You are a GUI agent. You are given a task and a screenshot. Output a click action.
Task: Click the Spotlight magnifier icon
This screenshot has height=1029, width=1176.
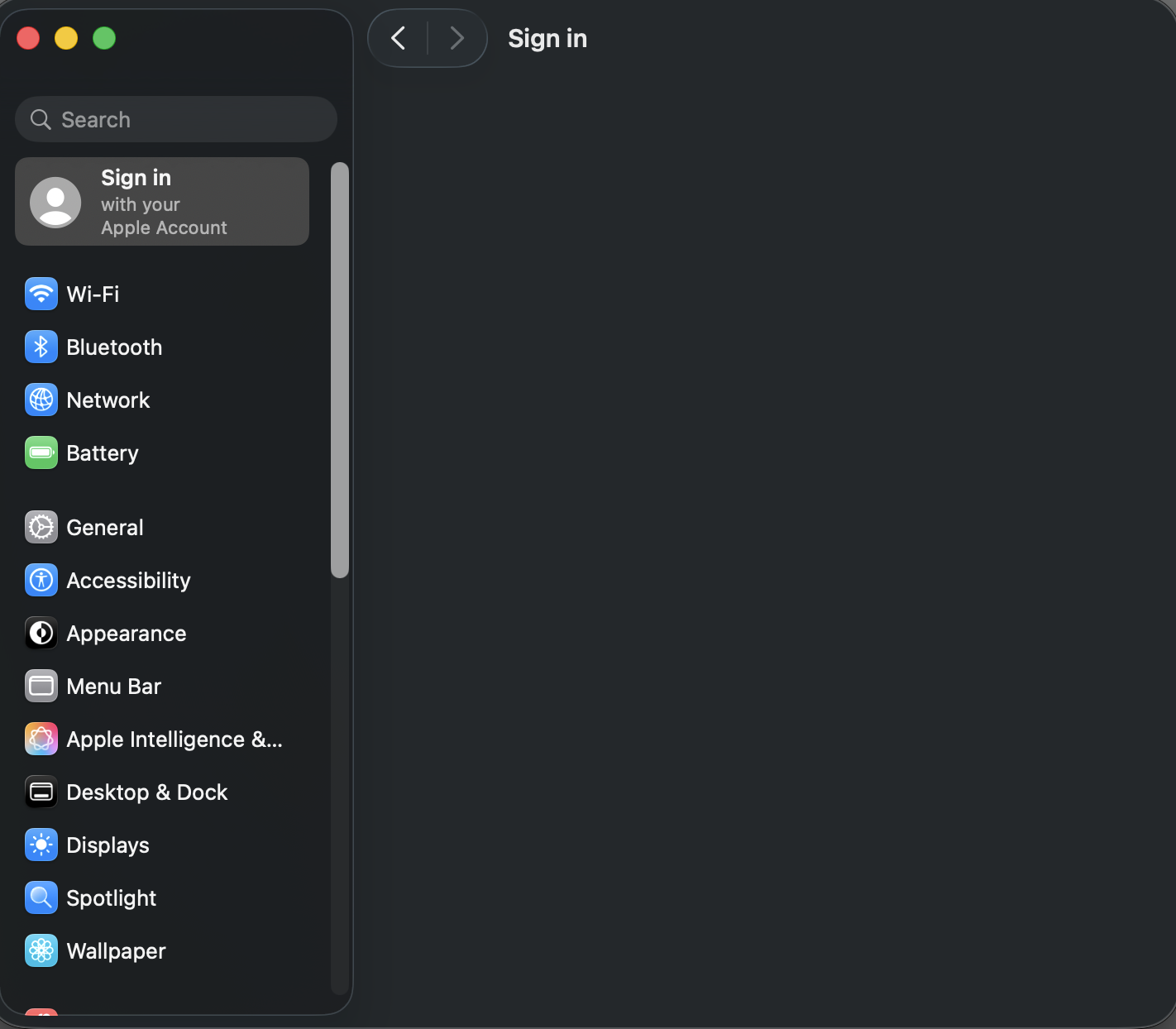pyautogui.click(x=41, y=897)
